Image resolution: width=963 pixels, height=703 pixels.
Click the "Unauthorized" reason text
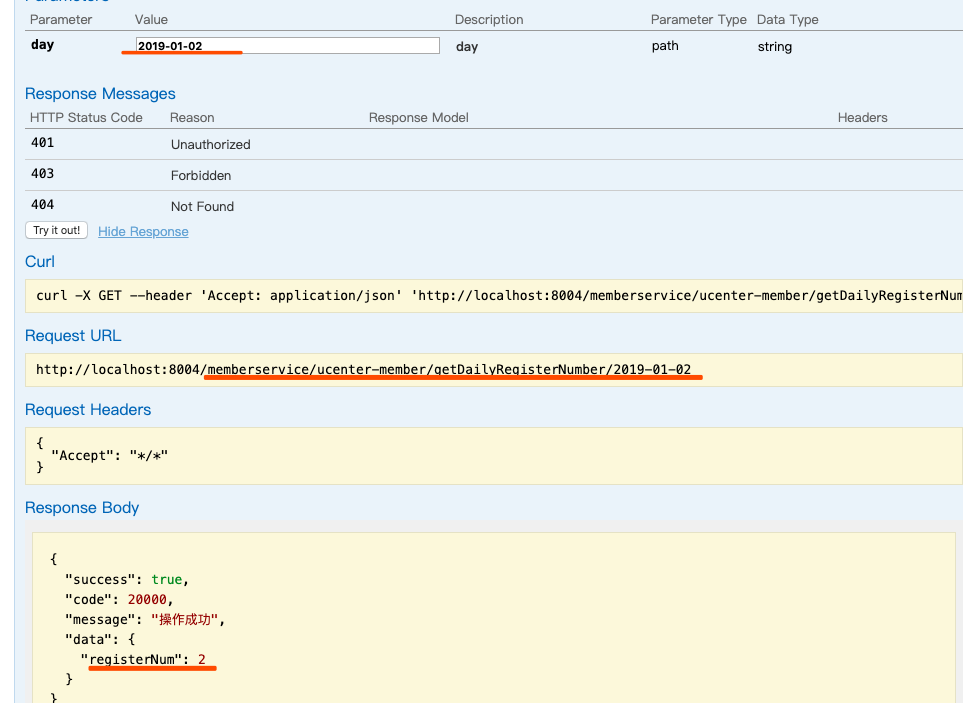pos(210,145)
